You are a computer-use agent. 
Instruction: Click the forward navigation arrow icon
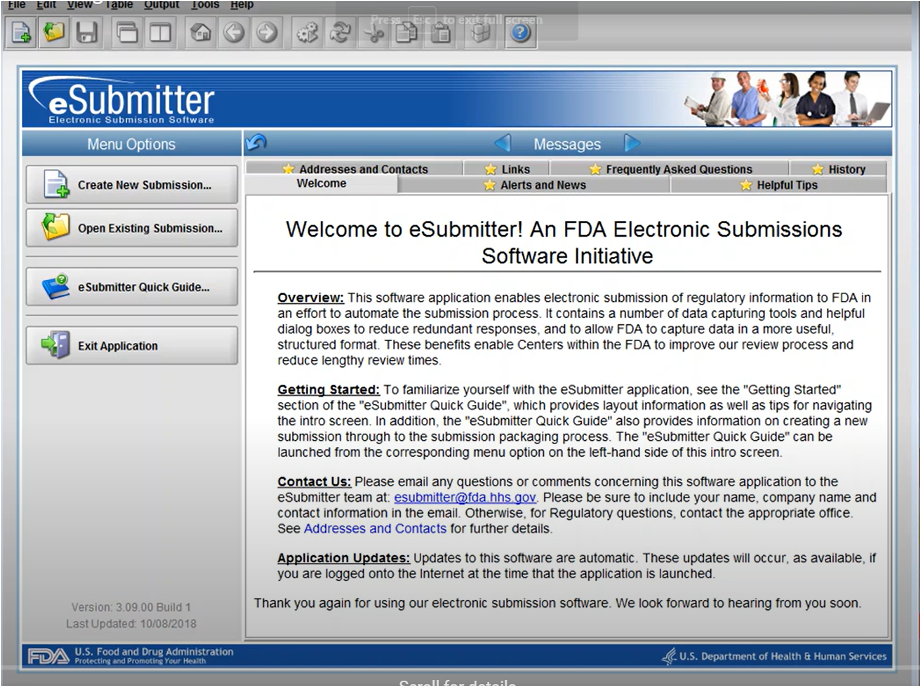[266, 32]
